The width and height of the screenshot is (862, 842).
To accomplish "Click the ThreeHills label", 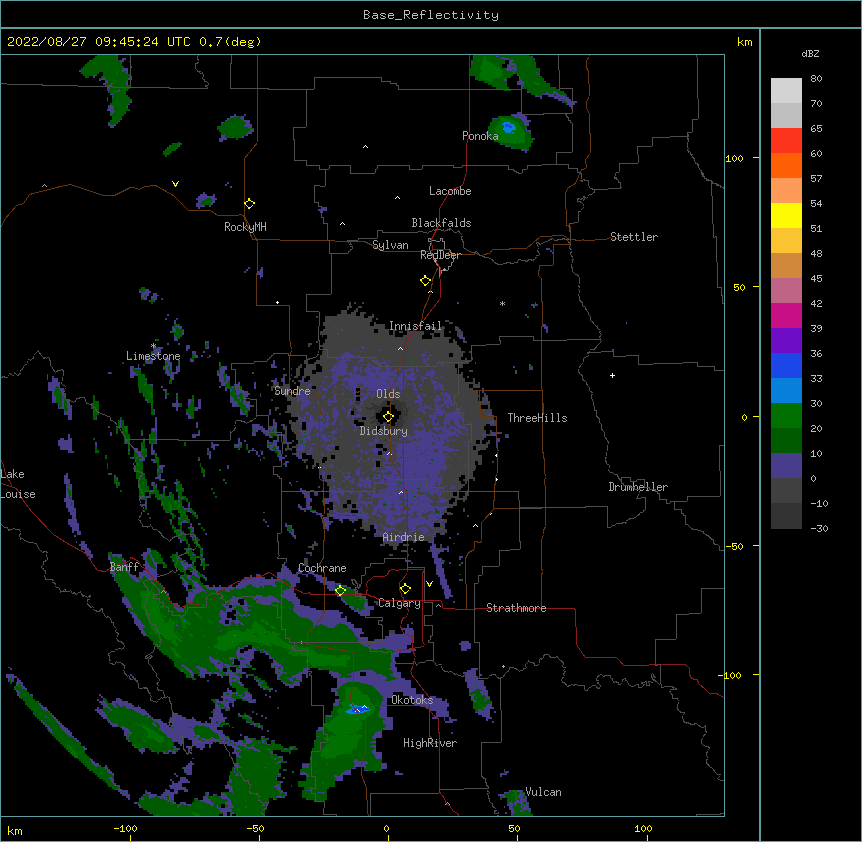I will (x=537, y=418).
